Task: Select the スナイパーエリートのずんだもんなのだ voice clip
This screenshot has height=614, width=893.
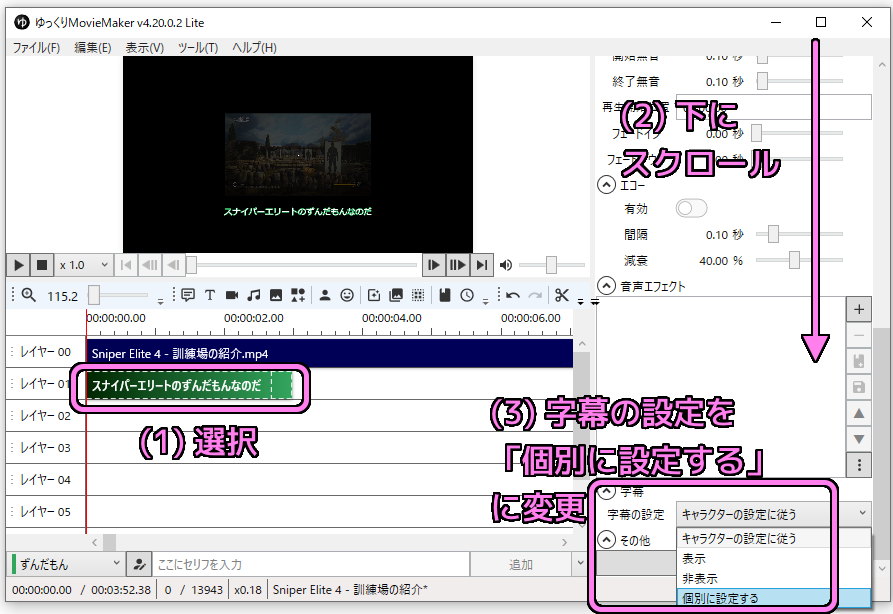Action: (x=189, y=386)
